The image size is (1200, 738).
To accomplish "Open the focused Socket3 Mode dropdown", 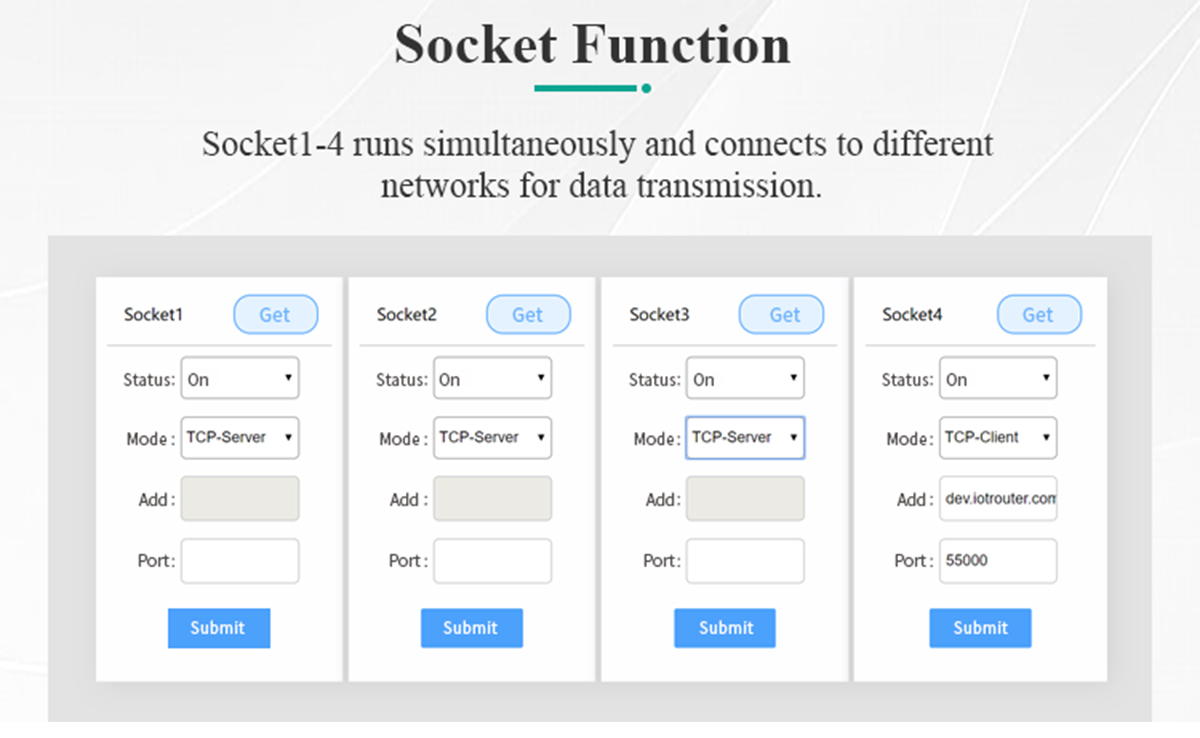I will (x=745, y=438).
